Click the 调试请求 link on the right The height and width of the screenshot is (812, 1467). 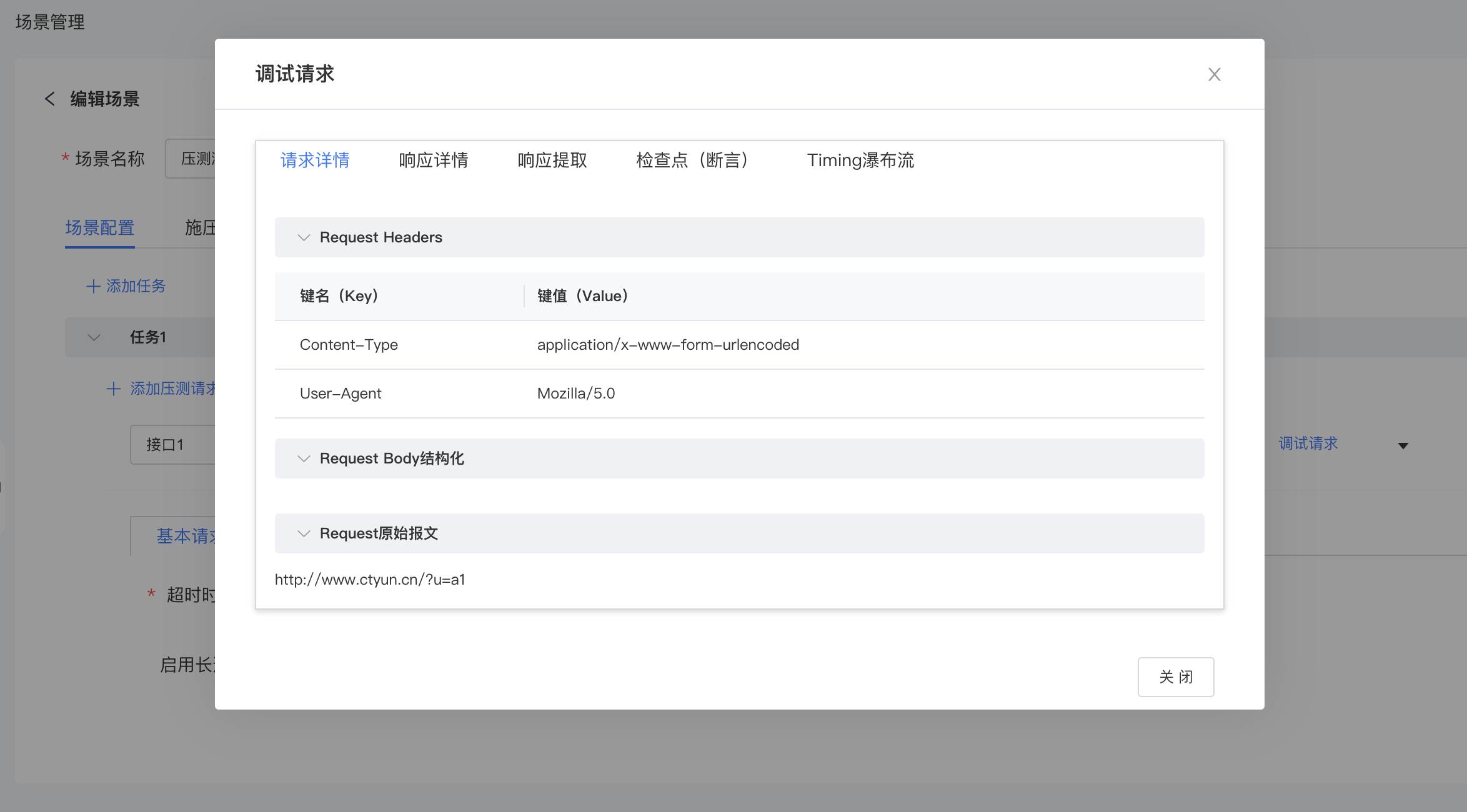click(1308, 443)
